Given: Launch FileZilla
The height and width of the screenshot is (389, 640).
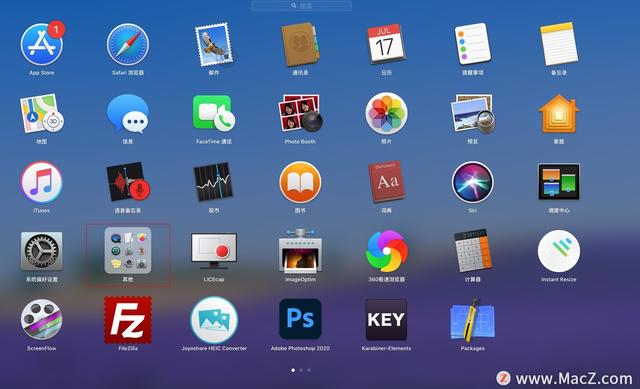Looking at the screenshot, I should (128, 320).
